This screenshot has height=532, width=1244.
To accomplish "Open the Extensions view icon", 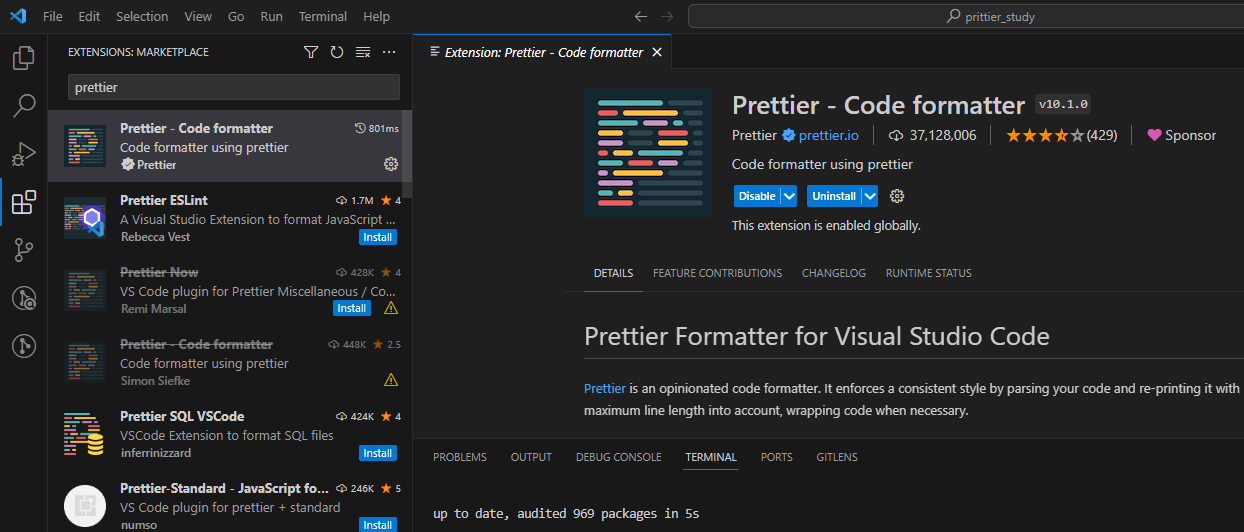I will click(24, 203).
